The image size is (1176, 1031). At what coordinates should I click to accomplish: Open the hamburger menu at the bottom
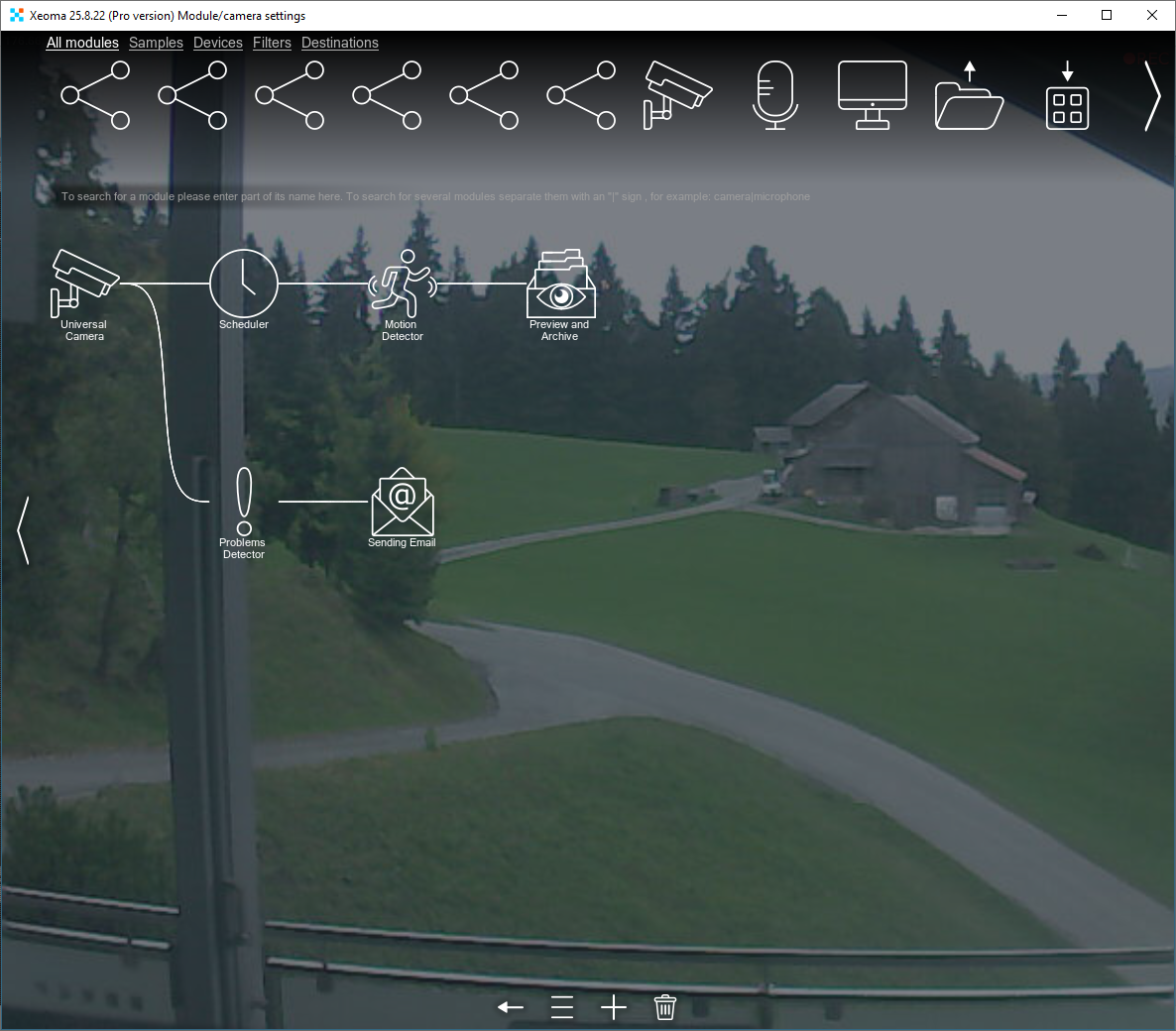[x=562, y=1006]
